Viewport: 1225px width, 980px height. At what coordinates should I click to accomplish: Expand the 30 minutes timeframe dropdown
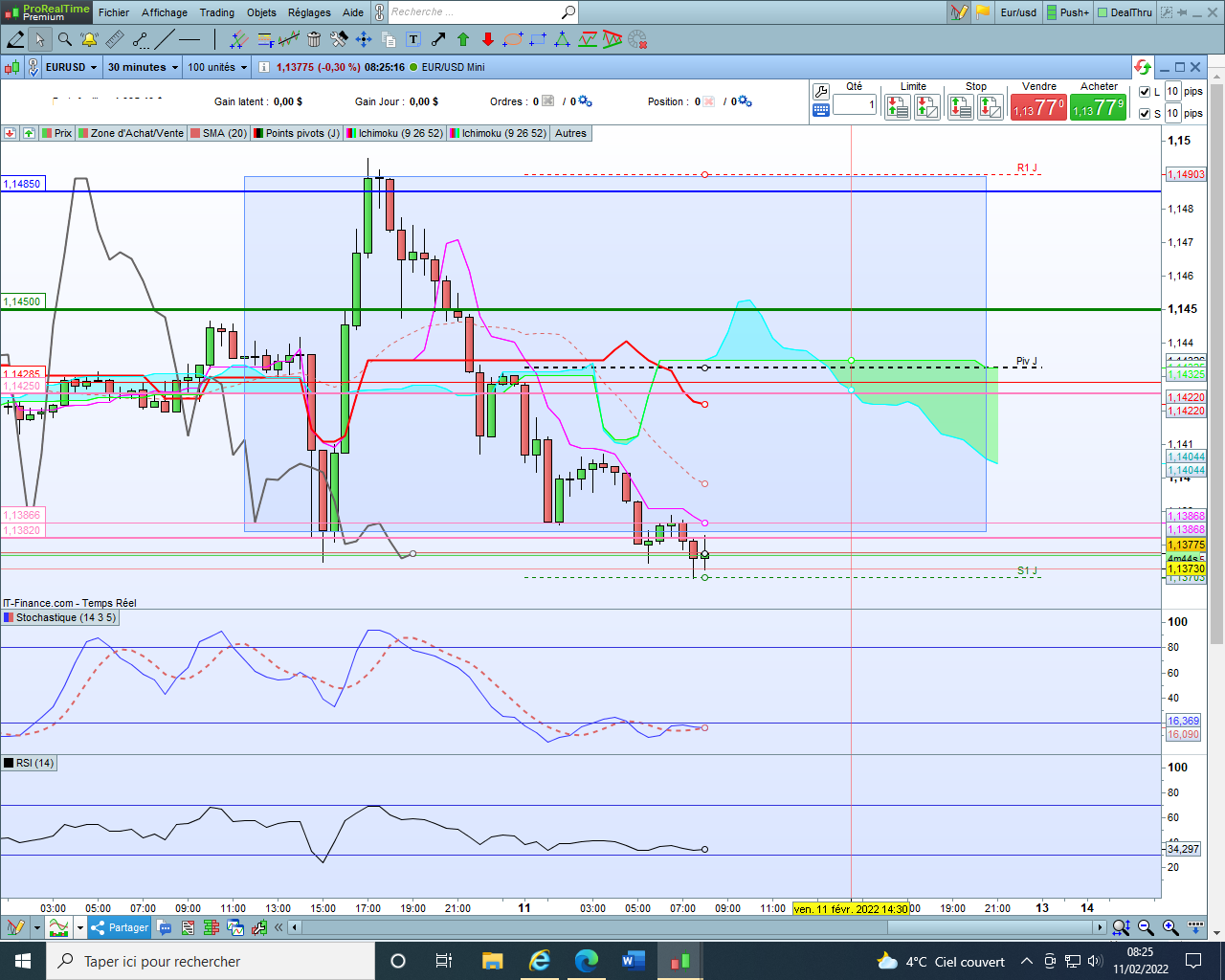(143, 67)
